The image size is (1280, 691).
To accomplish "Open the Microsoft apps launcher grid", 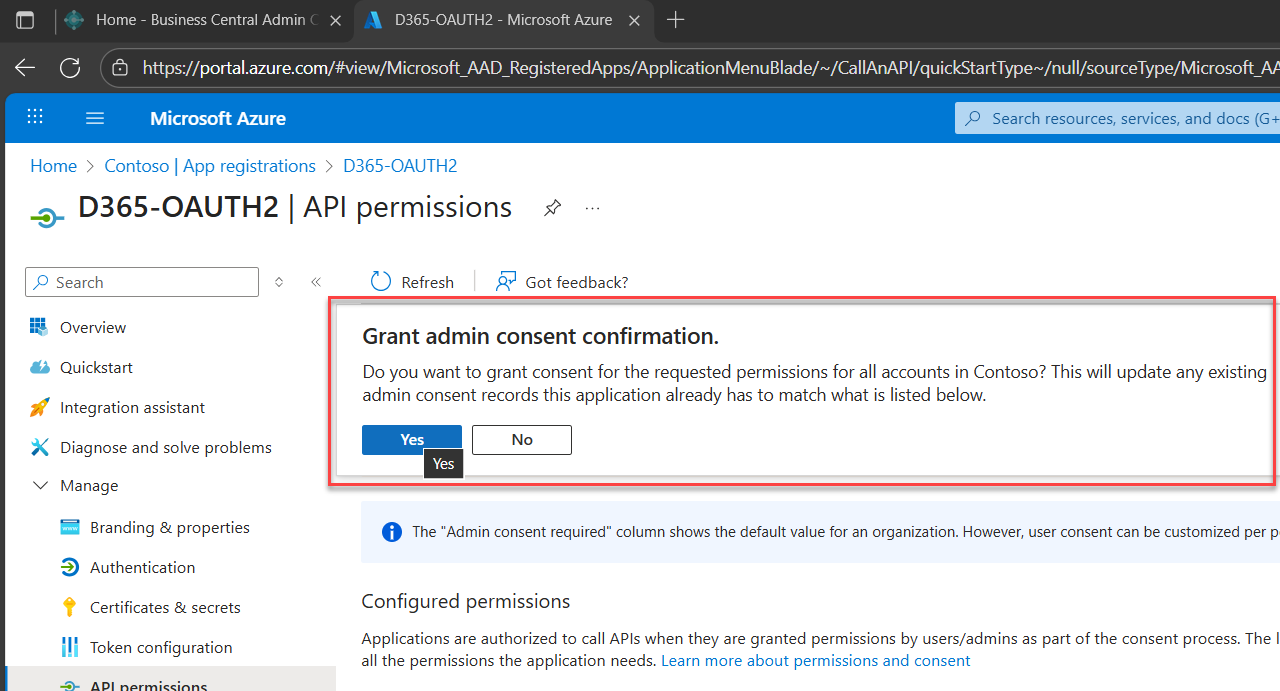I will tap(35, 117).
